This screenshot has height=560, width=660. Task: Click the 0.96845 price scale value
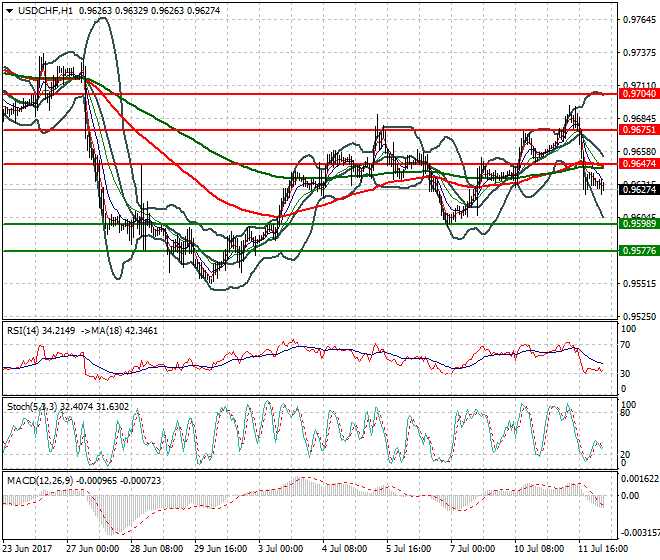coord(639,118)
